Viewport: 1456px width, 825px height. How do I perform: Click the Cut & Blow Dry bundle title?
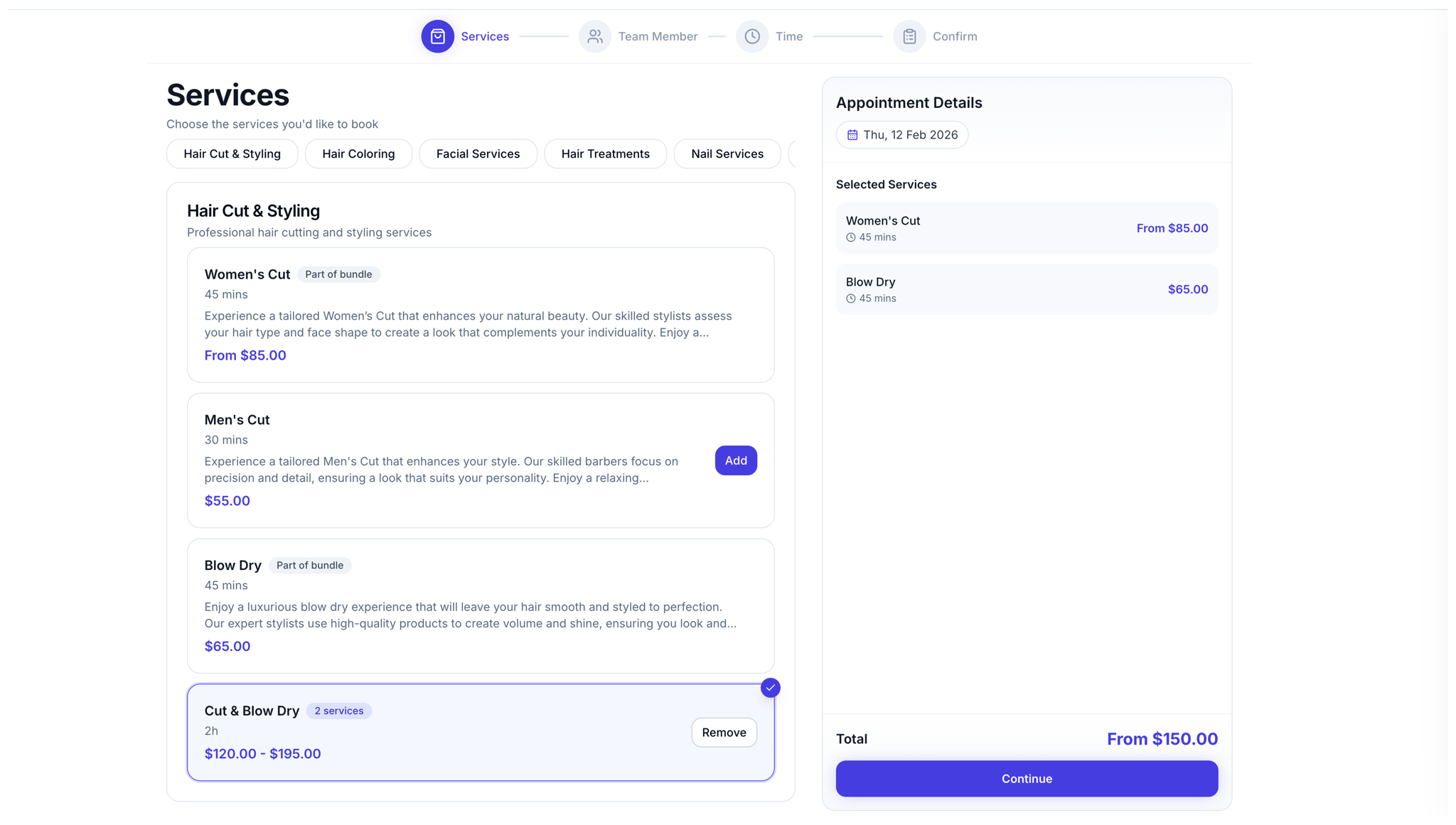(252, 711)
